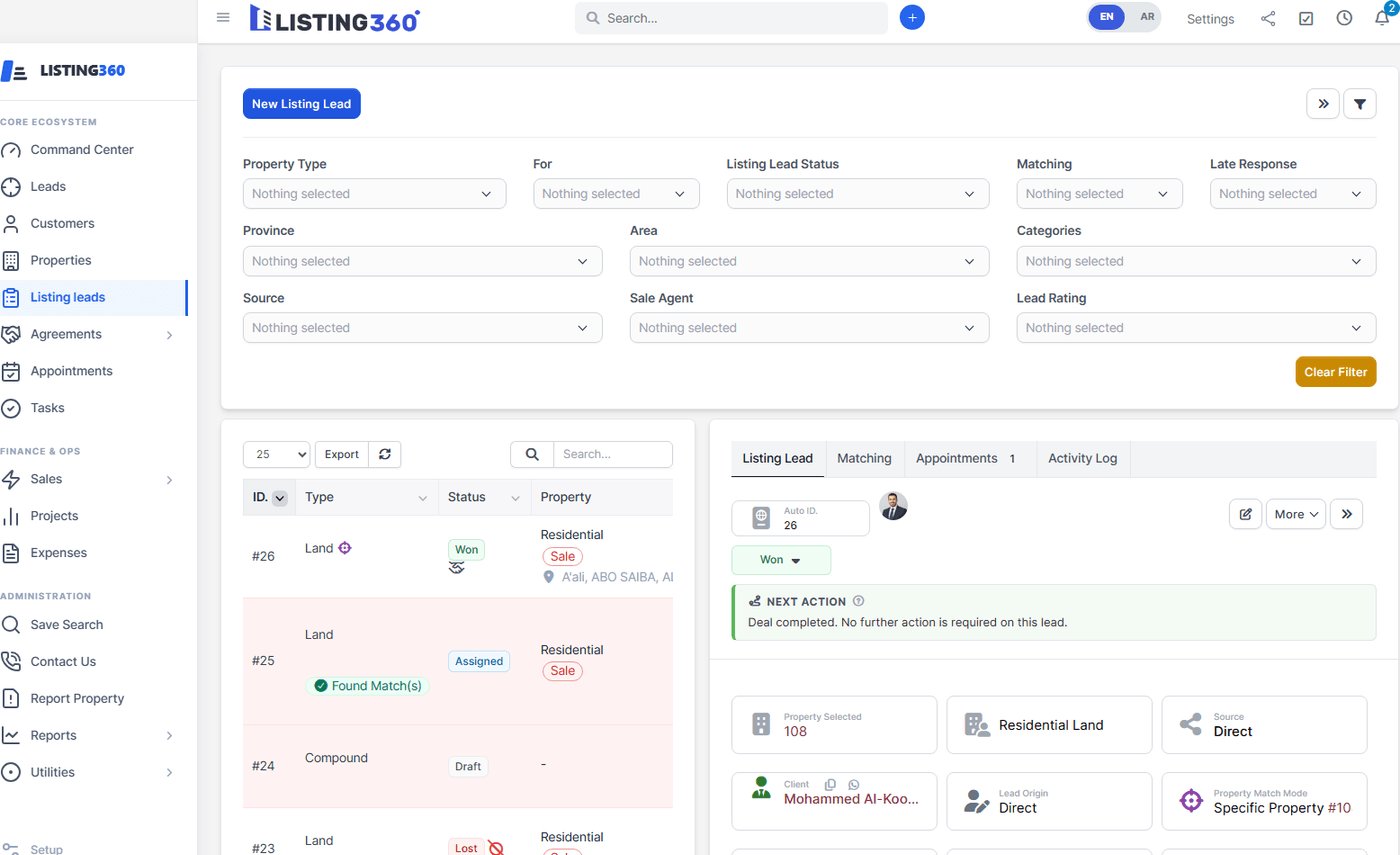Click the Export button
Screen dimensions: 1400x855
(x=342, y=454)
